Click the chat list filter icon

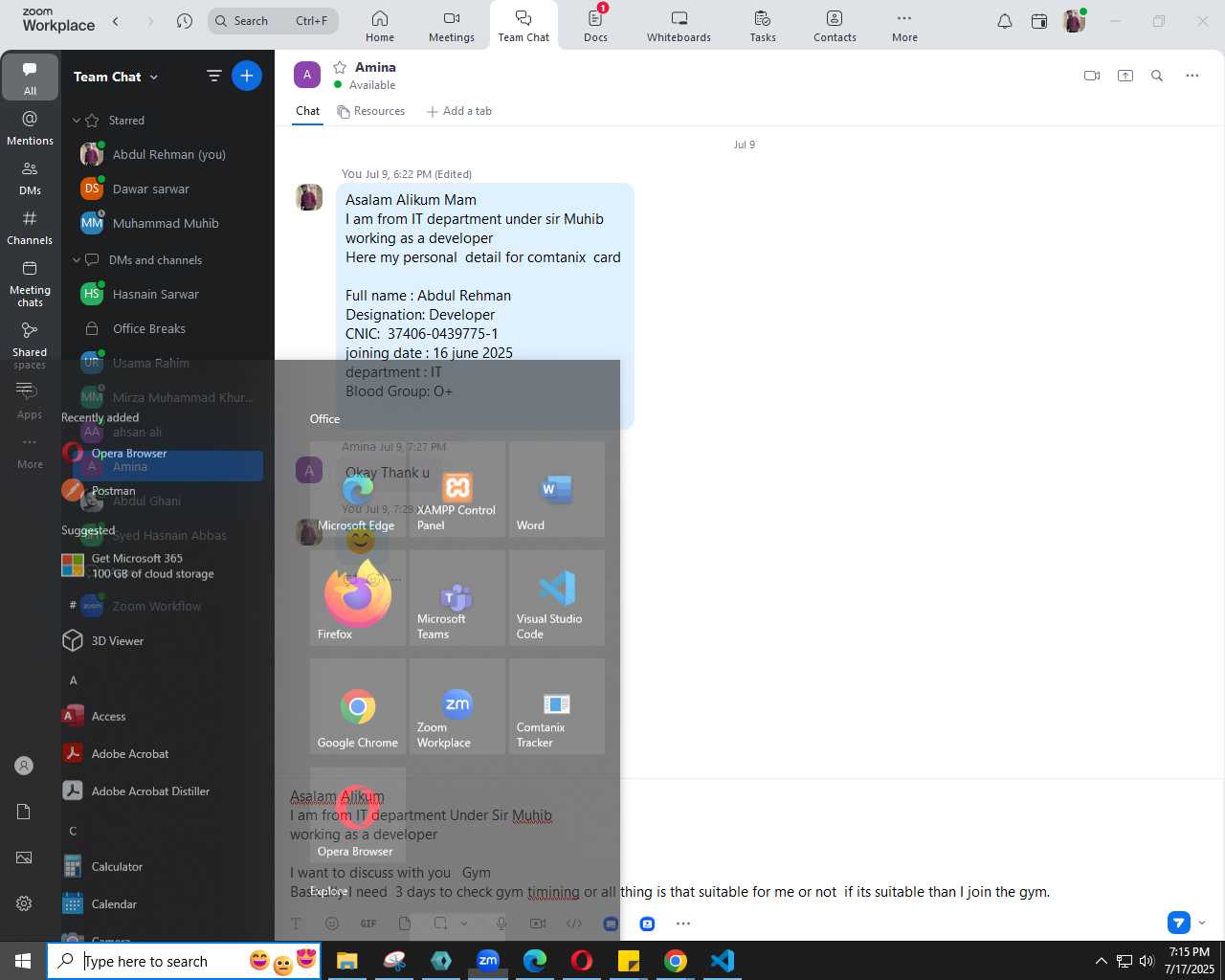[x=214, y=76]
